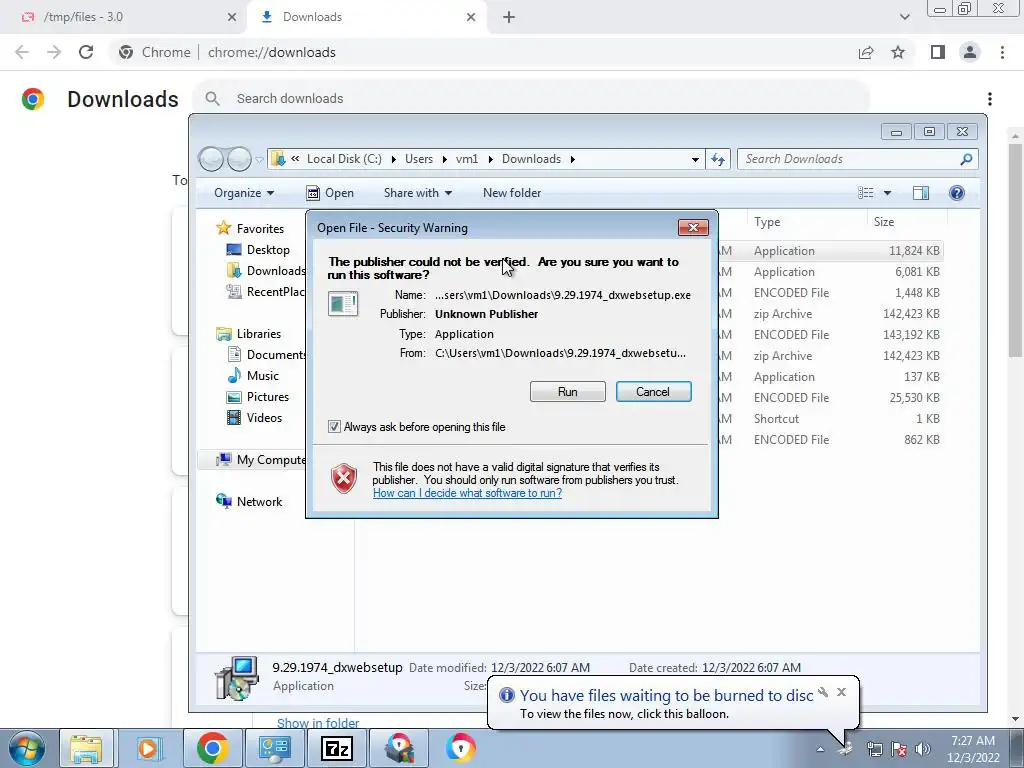Image resolution: width=1024 pixels, height=768 pixels.
Task: Open How can I decide what software to run link
Action: [468, 493]
